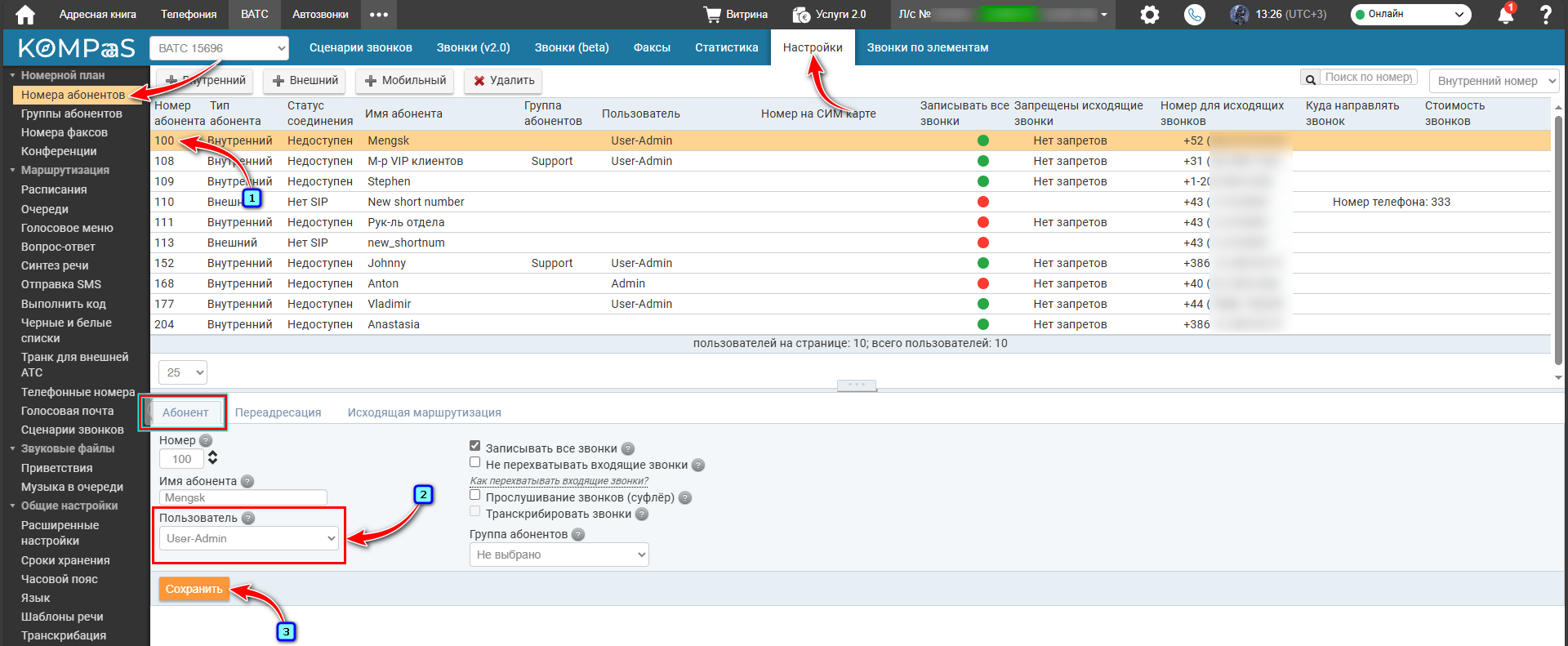Click help icon next to Номер label
1568x646 pixels.
point(206,440)
